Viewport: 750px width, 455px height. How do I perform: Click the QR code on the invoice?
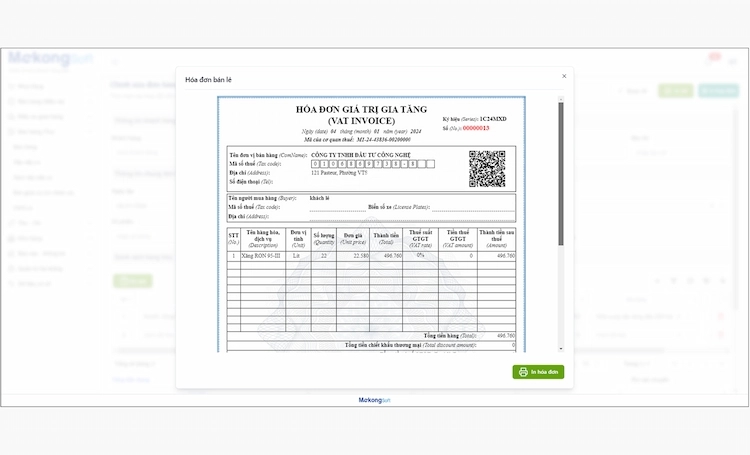(487, 168)
